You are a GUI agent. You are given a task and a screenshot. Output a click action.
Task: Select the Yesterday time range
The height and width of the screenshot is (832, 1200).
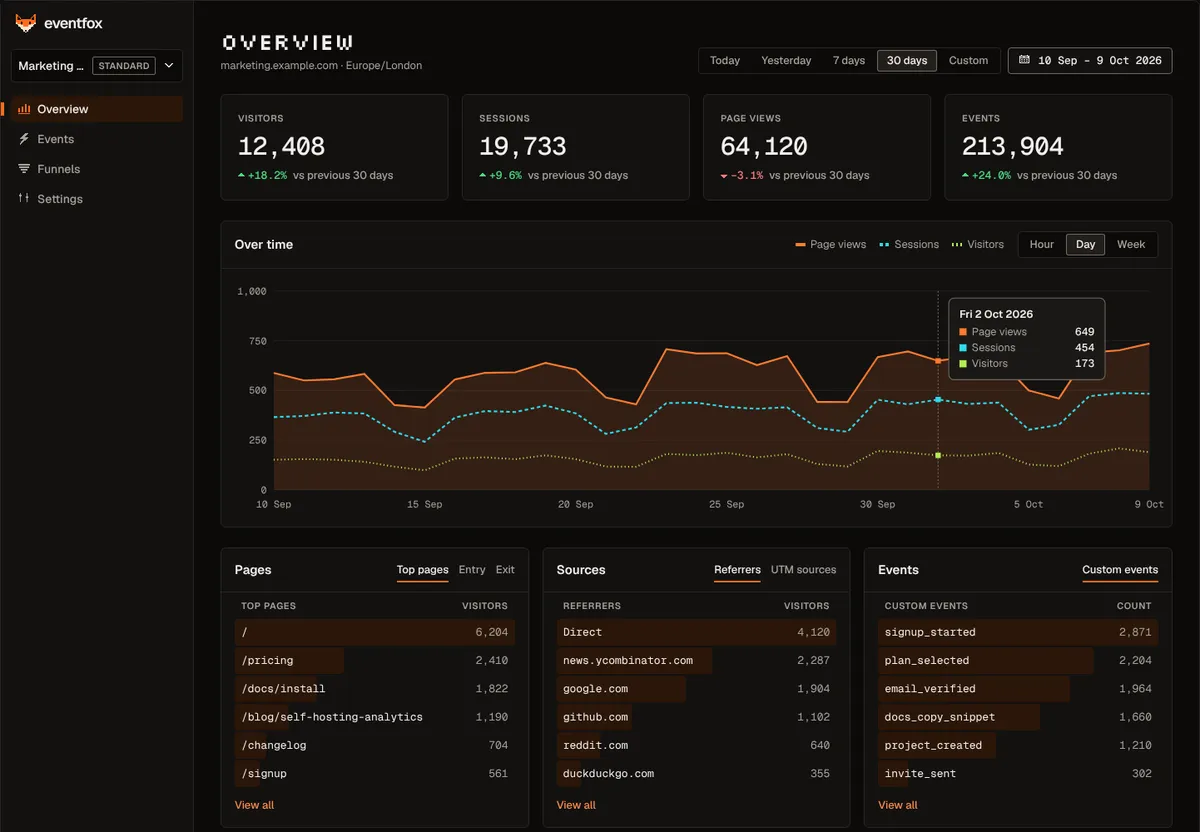pyautogui.click(x=786, y=60)
